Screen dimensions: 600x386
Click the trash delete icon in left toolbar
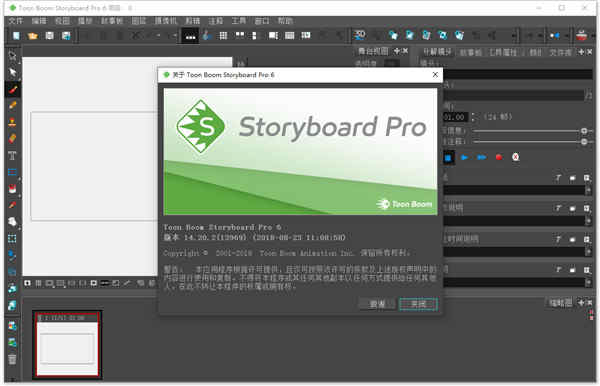(12, 359)
